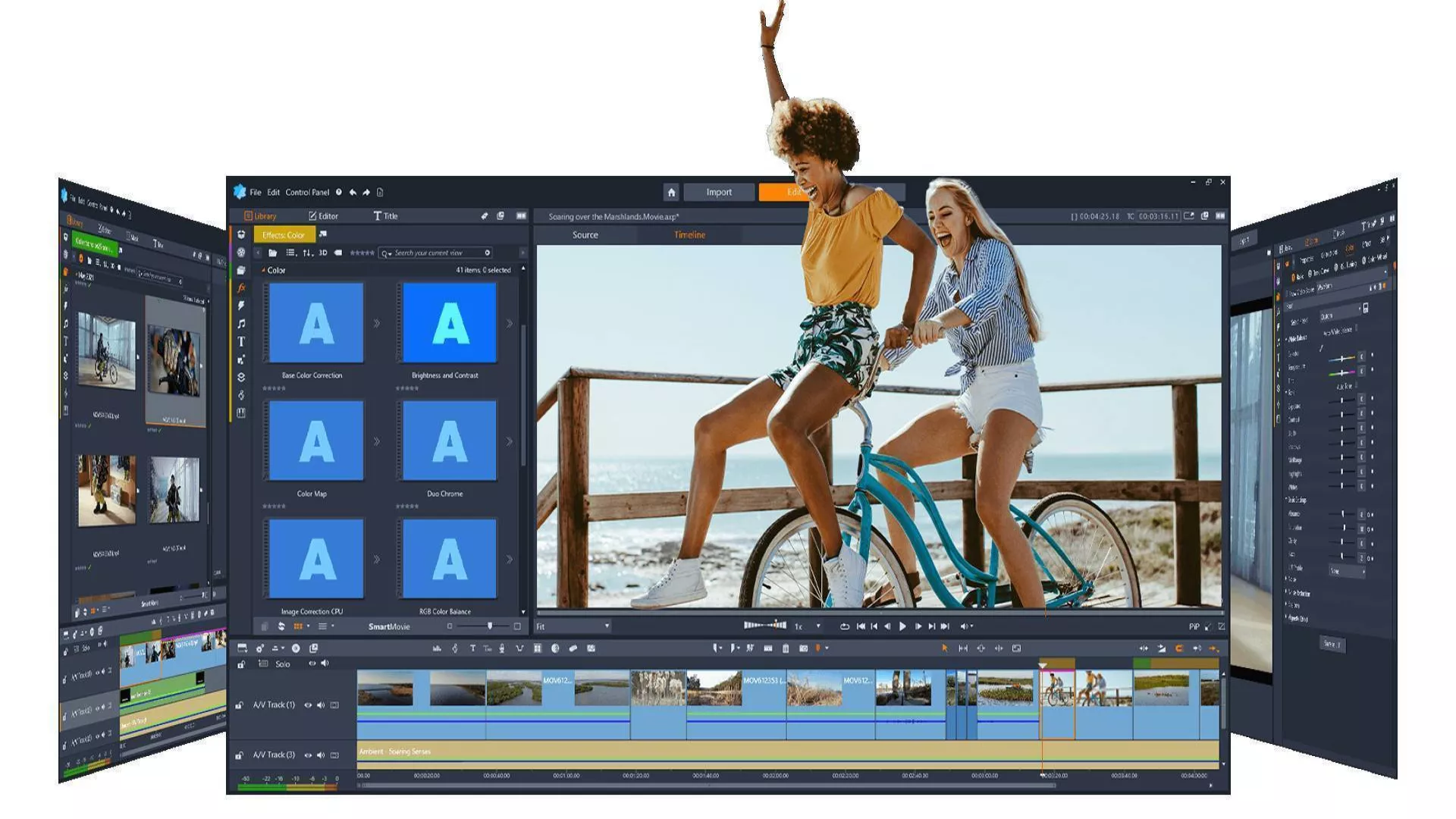The width and height of the screenshot is (1456, 819).
Task: Click the trash delete icon in timeline toolbar
Action: [786, 648]
